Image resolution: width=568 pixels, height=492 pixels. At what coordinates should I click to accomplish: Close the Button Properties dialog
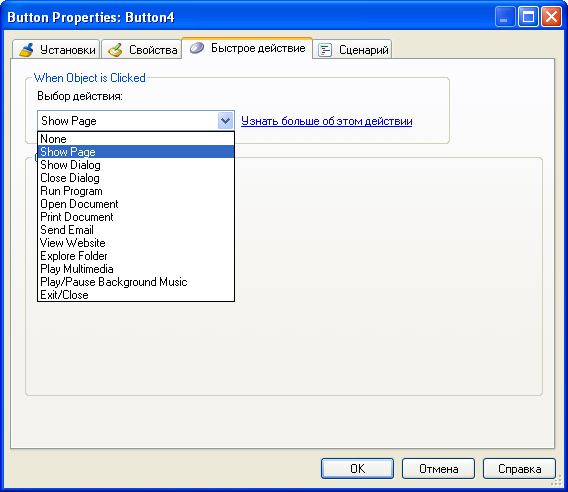pyautogui.click(x=551, y=17)
